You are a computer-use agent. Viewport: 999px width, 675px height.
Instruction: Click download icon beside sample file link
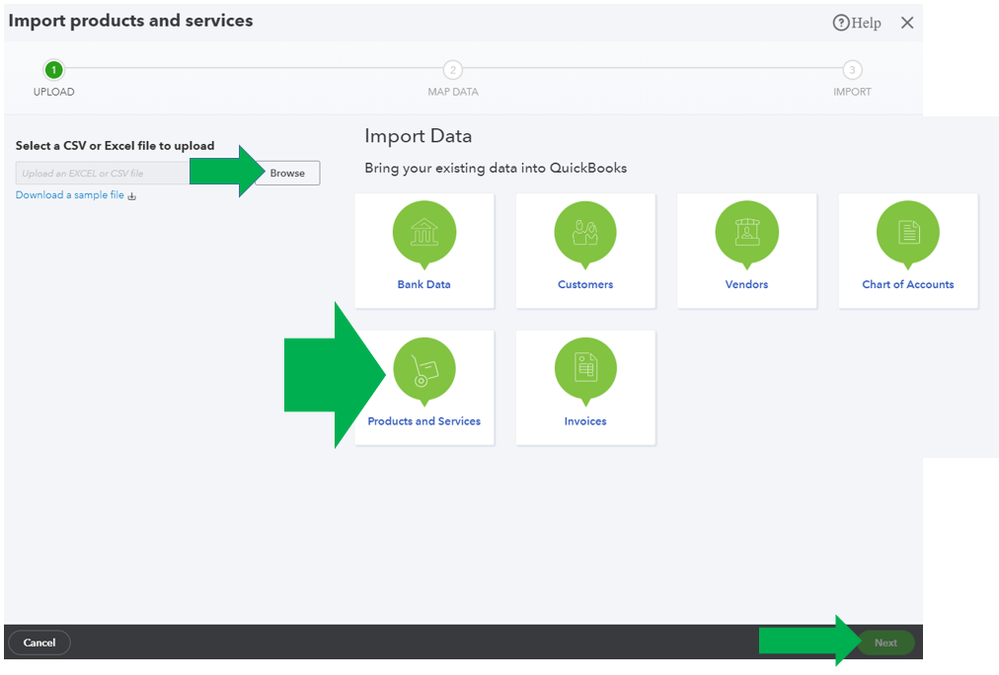pos(132,196)
